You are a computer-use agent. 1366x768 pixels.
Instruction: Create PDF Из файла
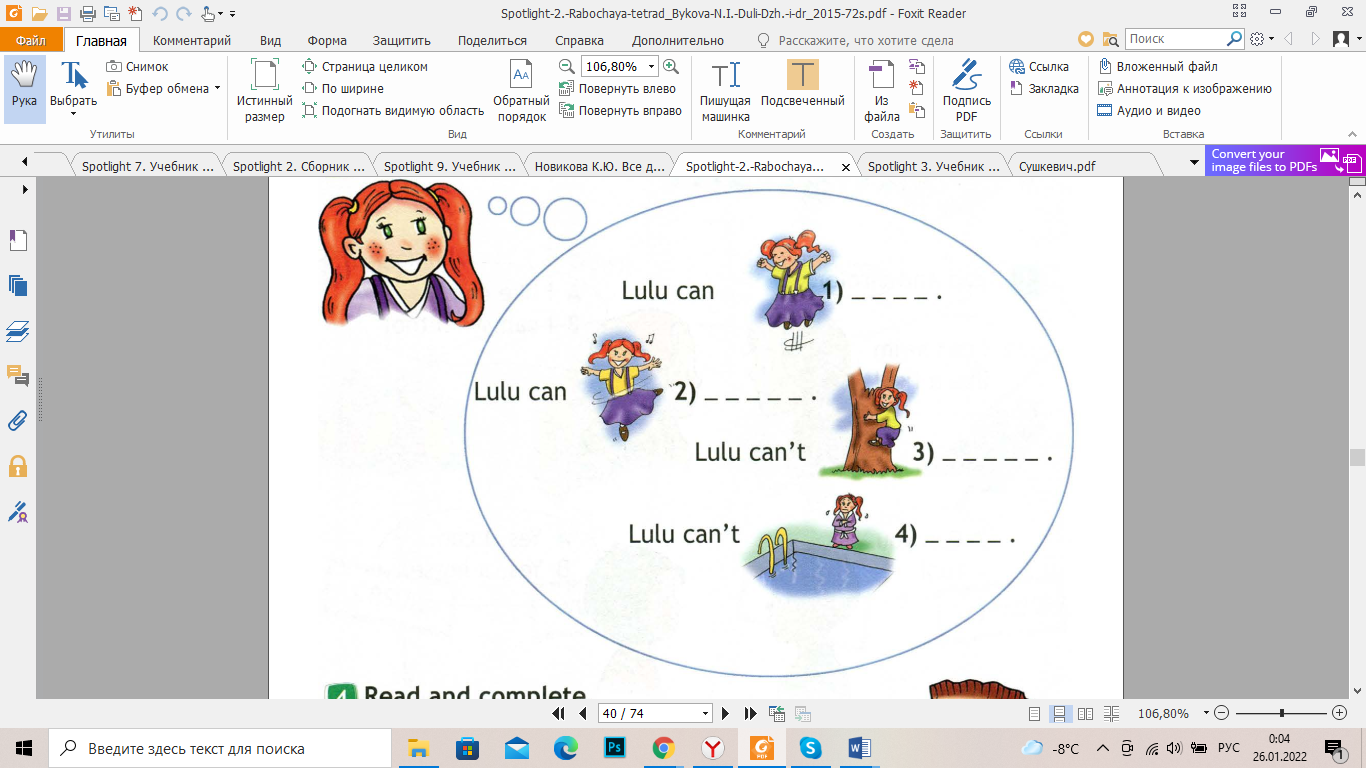(881, 91)
